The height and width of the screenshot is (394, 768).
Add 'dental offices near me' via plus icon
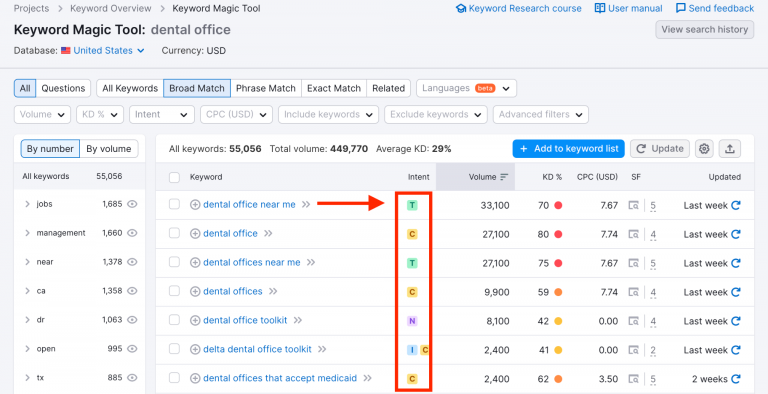(195, 263)
